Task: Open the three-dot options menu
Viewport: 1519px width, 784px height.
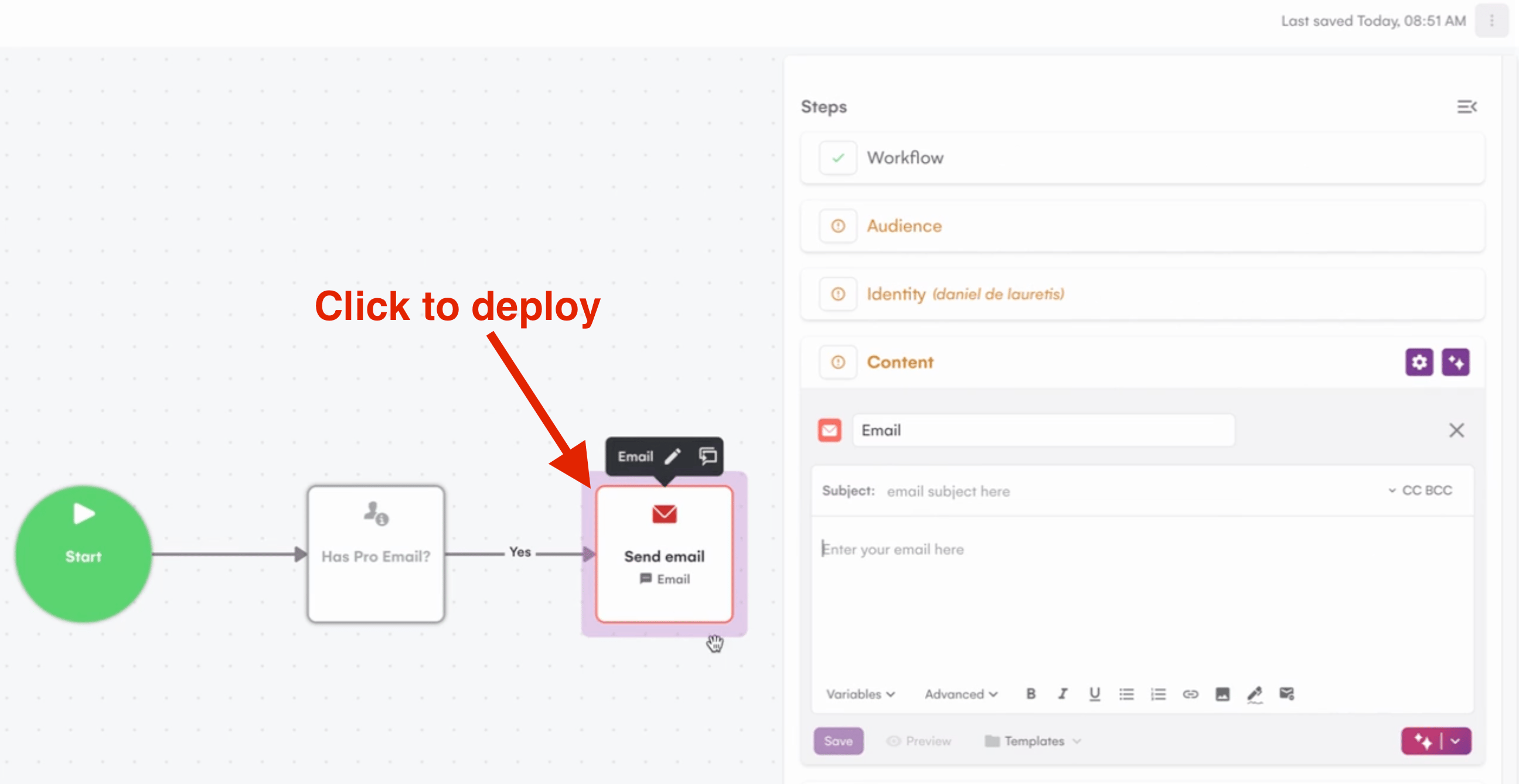Action: [1491, 21]
